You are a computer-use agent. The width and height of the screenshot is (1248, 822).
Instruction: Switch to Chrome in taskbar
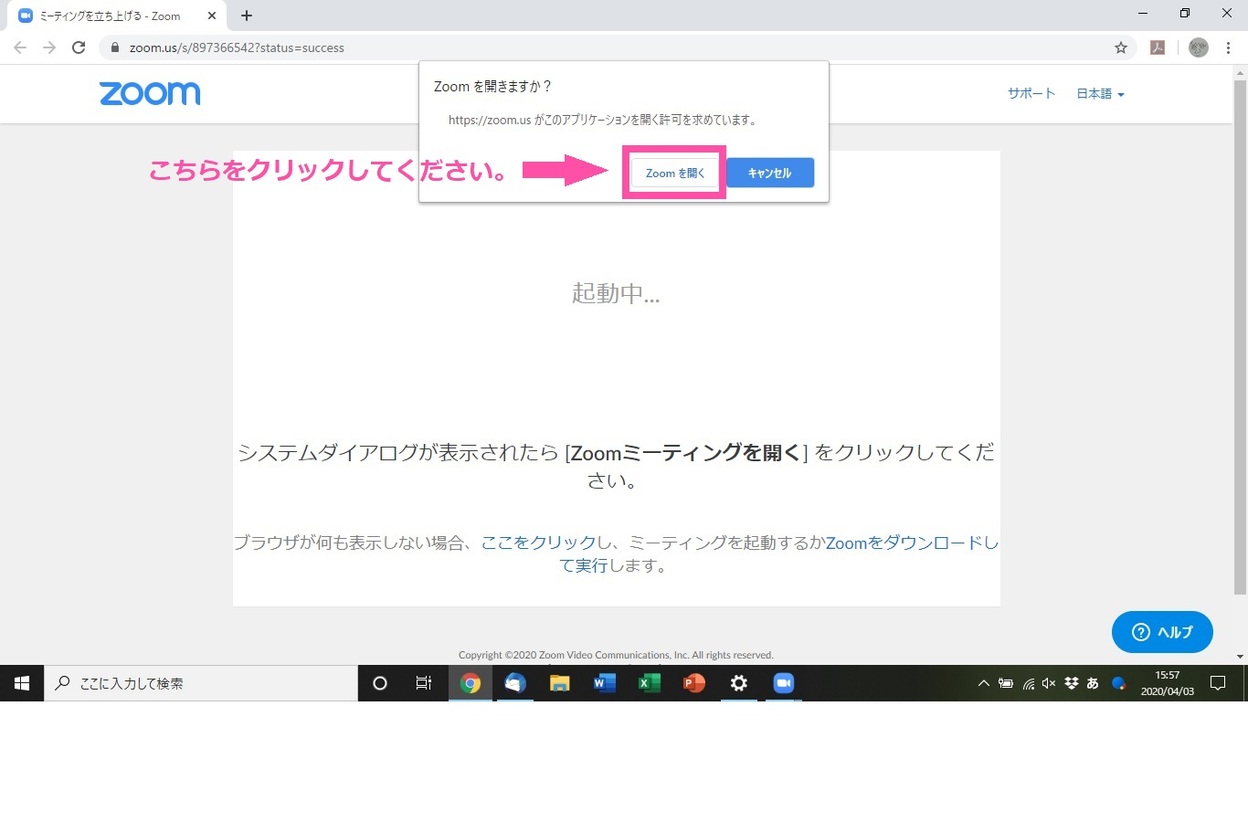point(470,683)
